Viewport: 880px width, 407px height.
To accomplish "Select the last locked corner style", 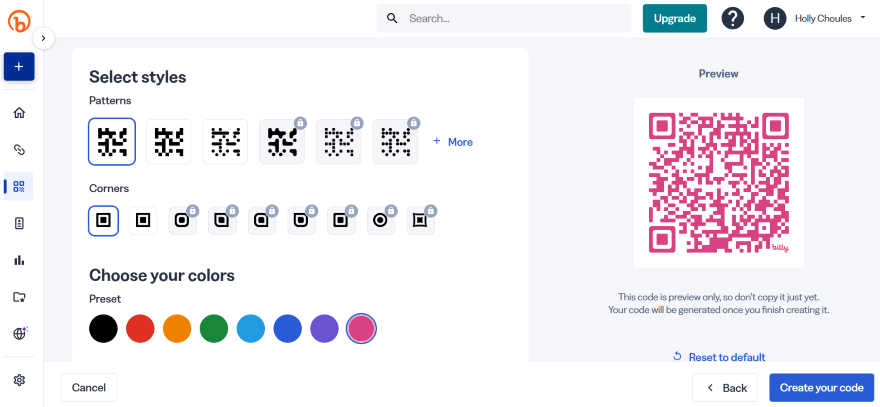I will [420, 221].
